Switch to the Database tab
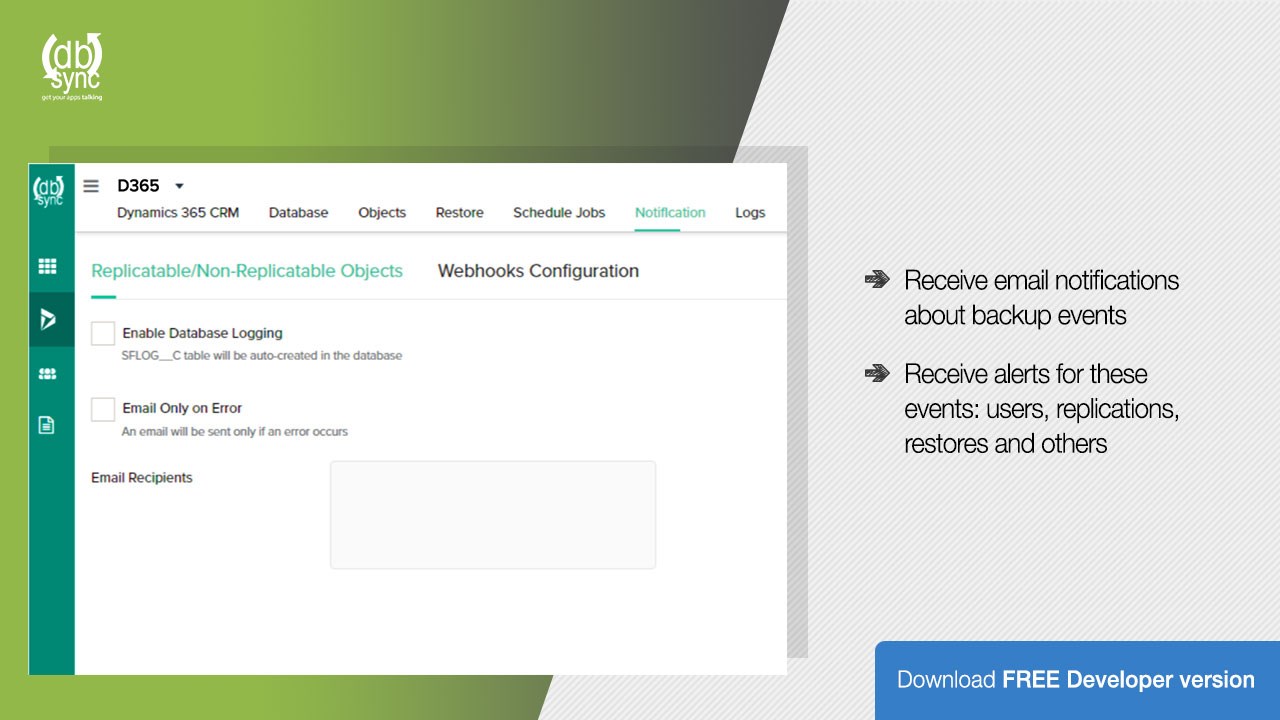This screenshot has width=1280, height=720. pyautogui.click(x=298, y=213)
